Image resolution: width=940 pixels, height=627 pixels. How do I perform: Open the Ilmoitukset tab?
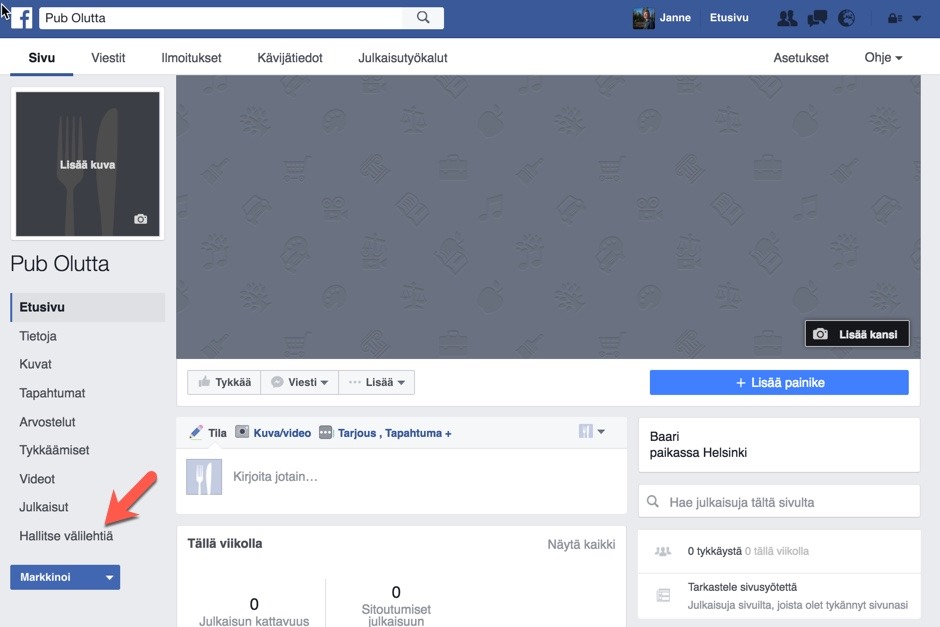point(191,58)
